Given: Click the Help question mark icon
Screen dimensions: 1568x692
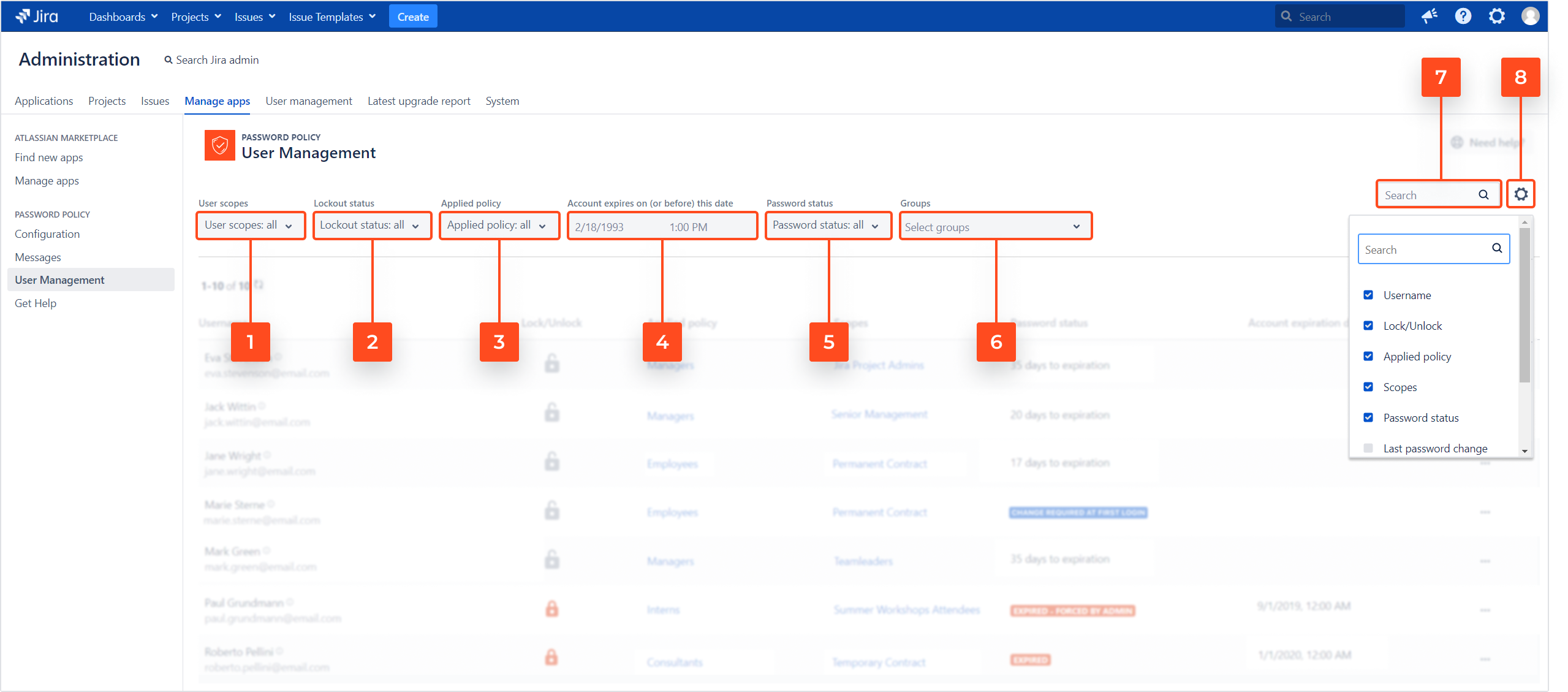Looking at the screenshot, I should click(1464, 16).
